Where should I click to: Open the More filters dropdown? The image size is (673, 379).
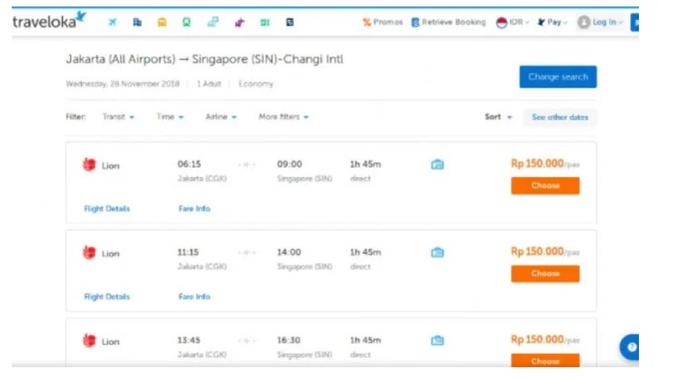(283, 117)
